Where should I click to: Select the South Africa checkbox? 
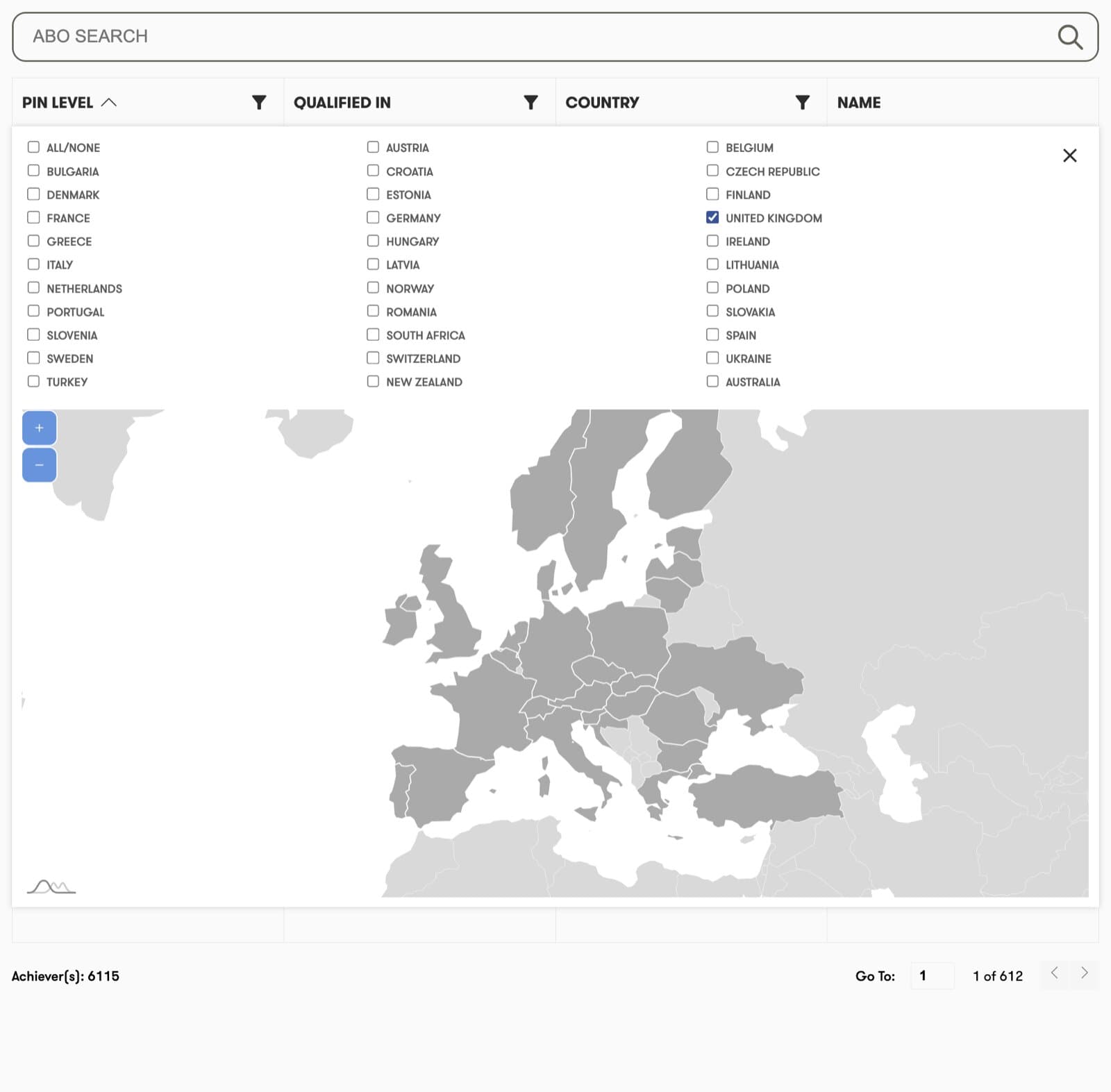373,335
